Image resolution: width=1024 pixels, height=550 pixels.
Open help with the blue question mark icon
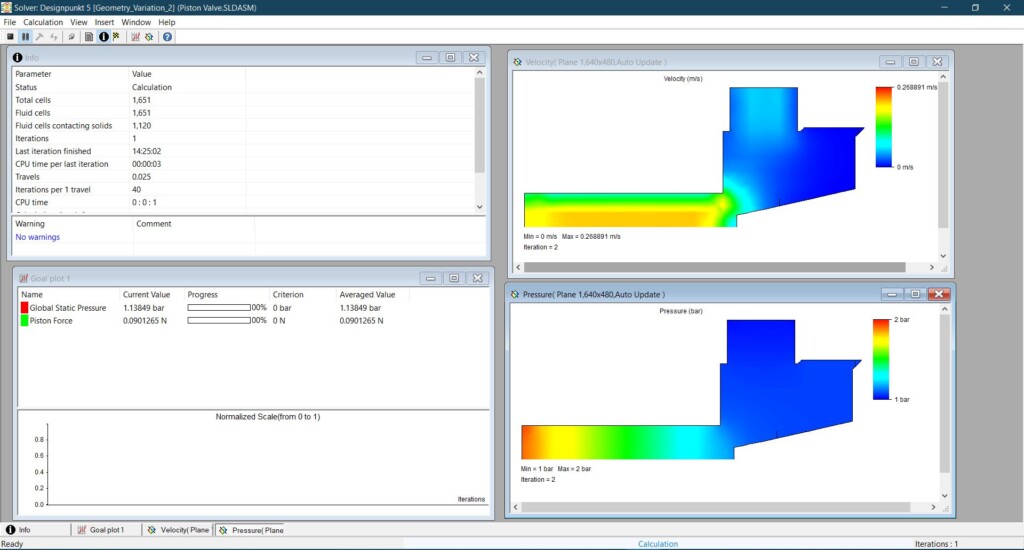click(167, 37)
